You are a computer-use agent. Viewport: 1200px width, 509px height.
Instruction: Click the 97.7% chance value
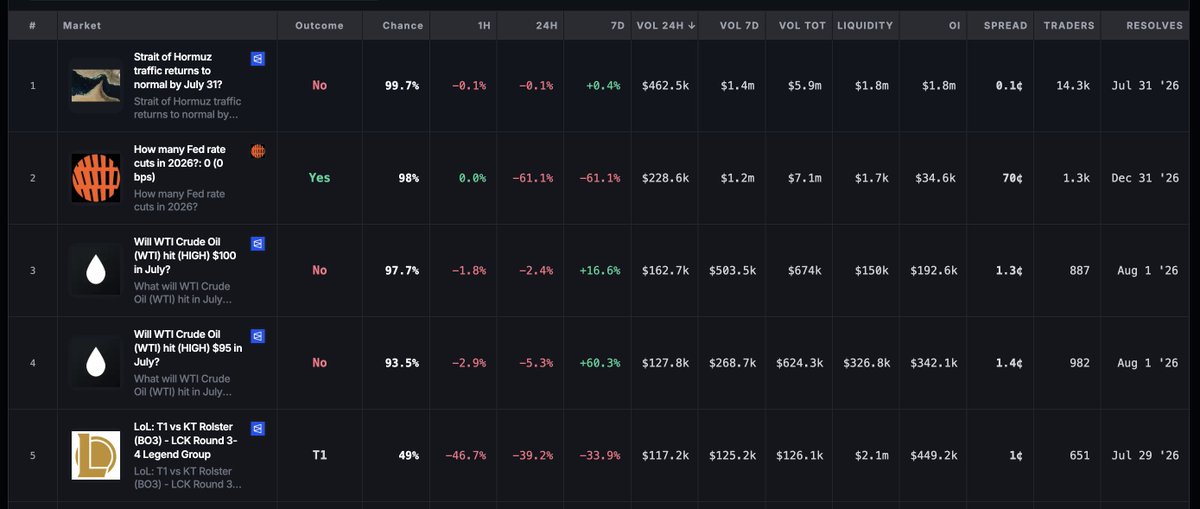[402, 270]
